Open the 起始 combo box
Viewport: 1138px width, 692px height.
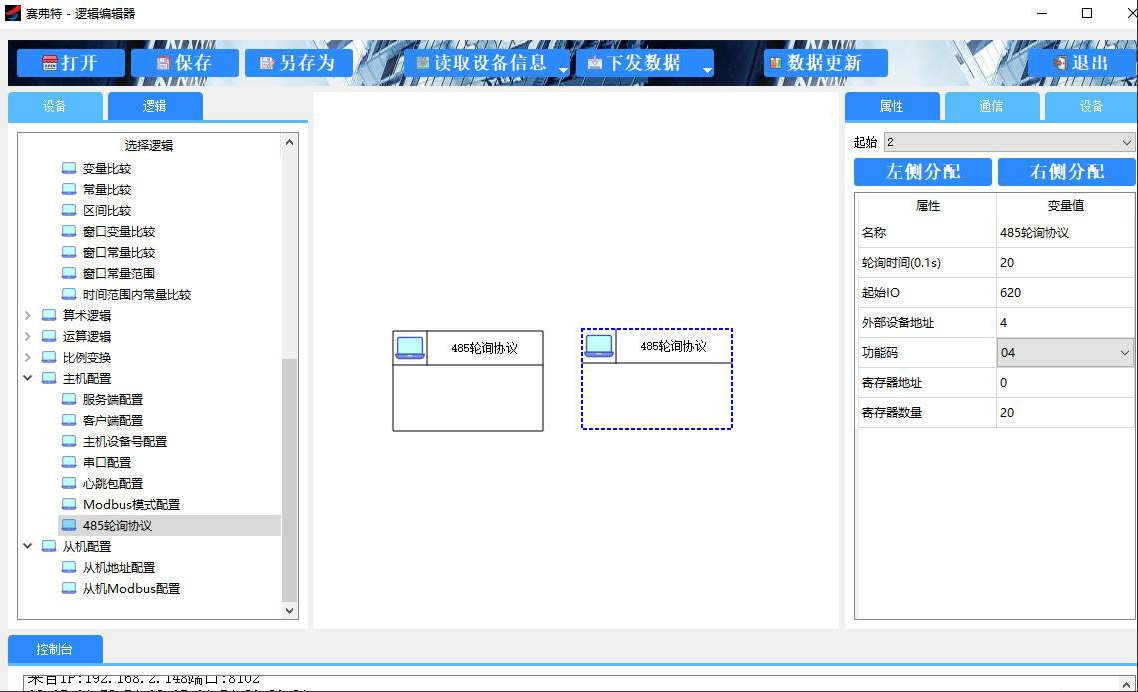click(x=1127, y=143)
